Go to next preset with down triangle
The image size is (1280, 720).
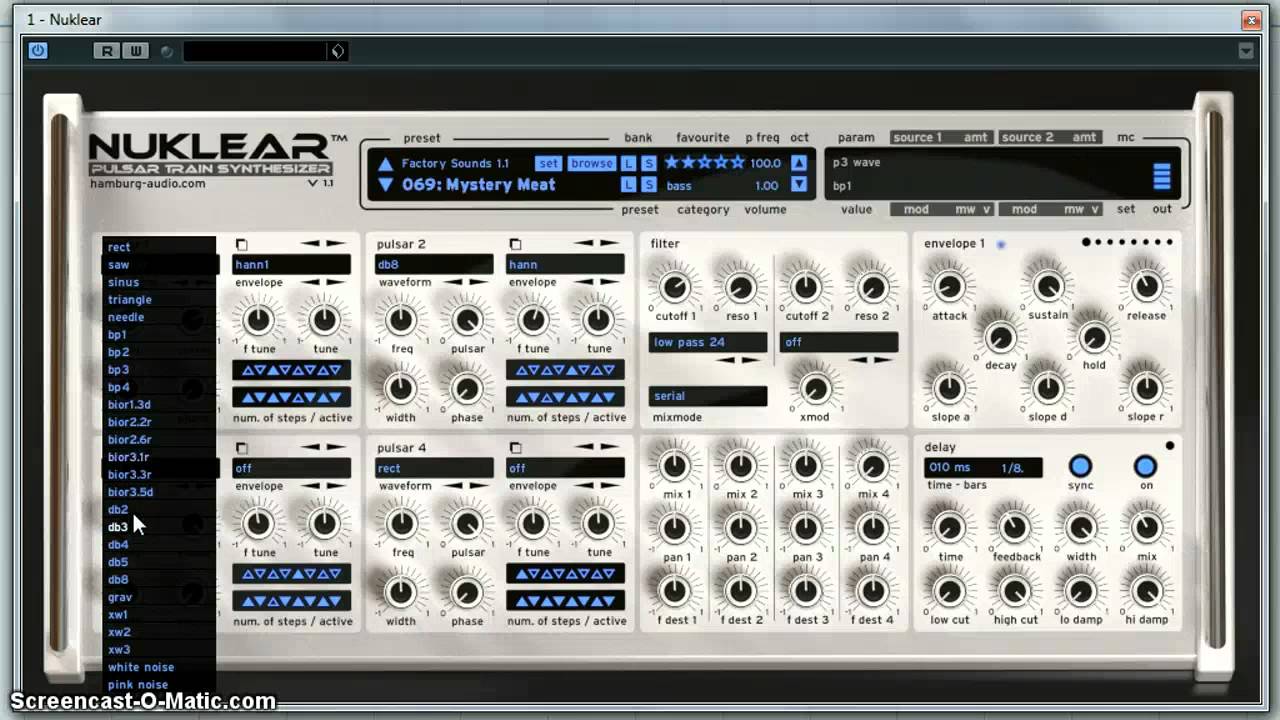385,185
